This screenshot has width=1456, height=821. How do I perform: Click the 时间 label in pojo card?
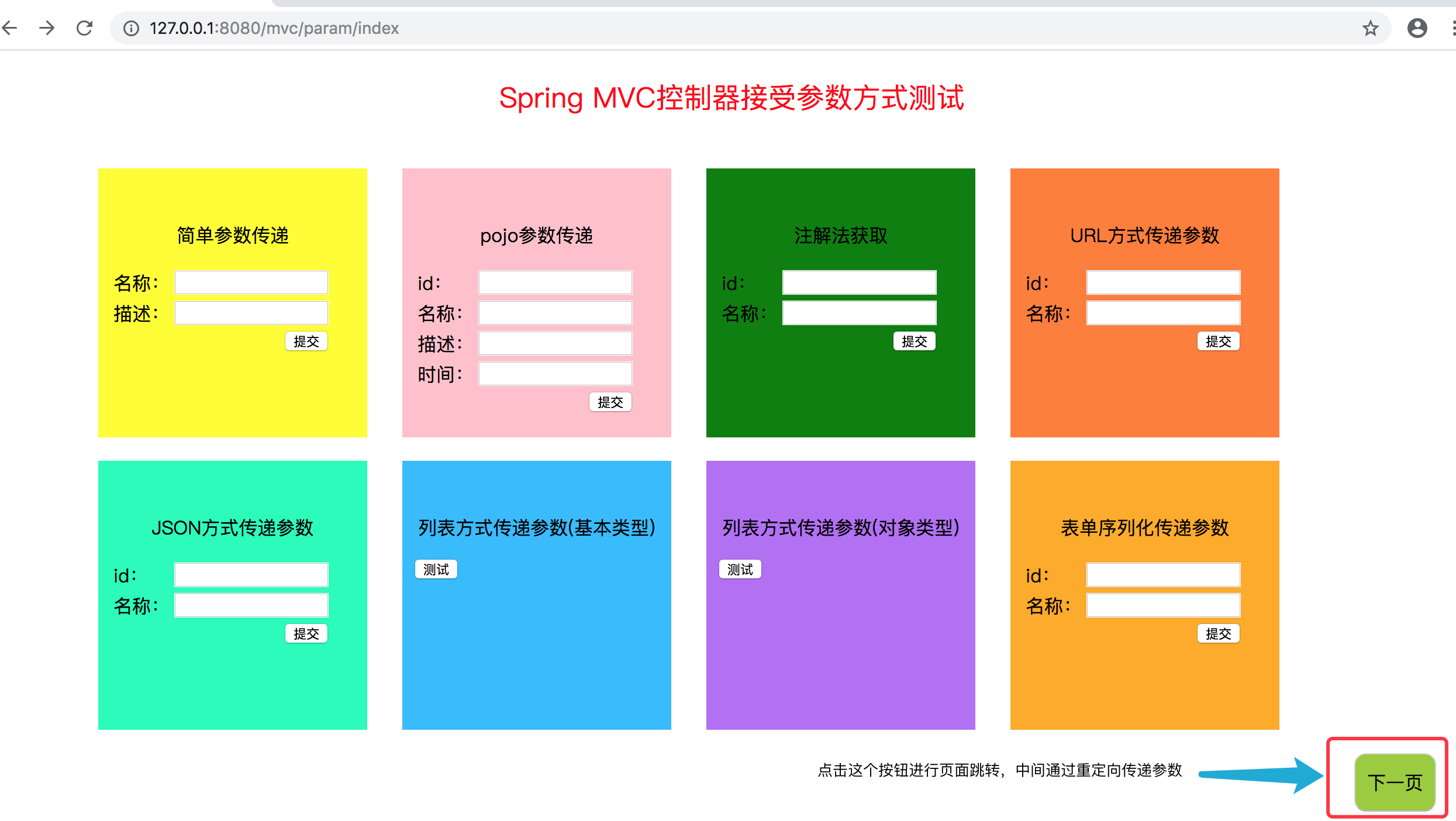pyautogui.click(x=440, y=374)
